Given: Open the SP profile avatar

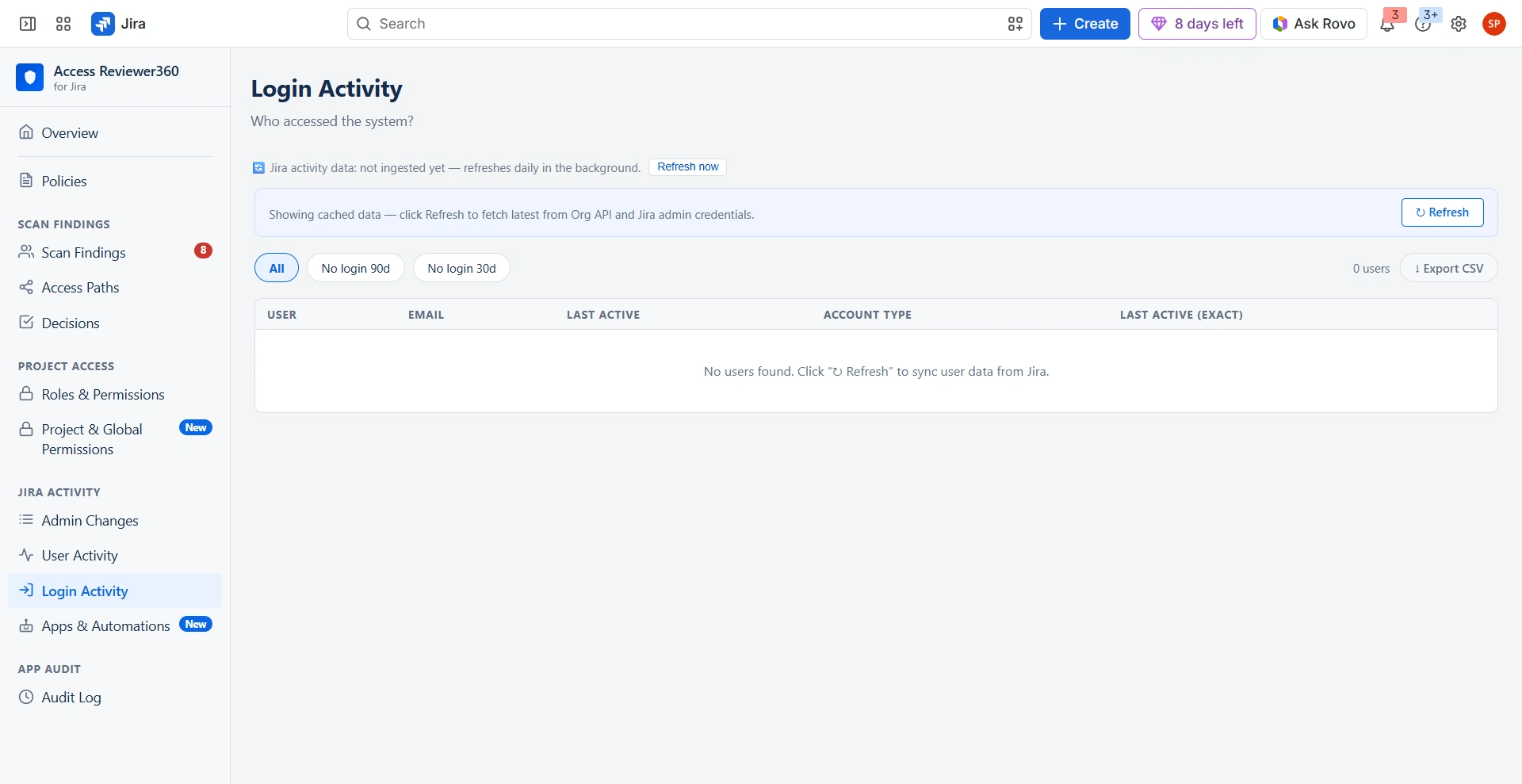Looking at the screenshot, I should [x=1494, y=24].
